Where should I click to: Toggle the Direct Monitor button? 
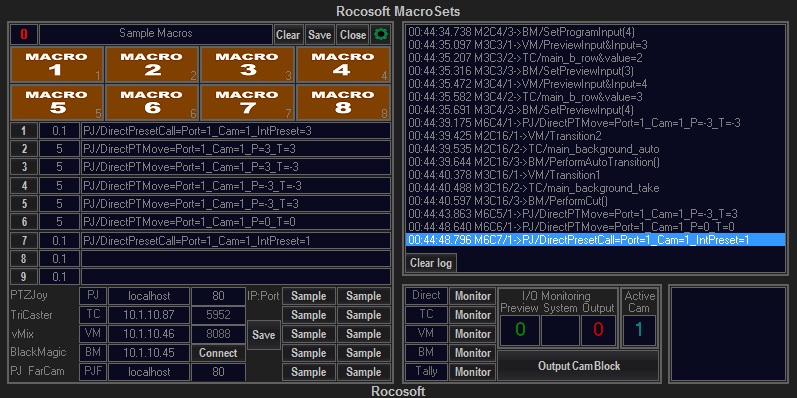coord(473,296)
